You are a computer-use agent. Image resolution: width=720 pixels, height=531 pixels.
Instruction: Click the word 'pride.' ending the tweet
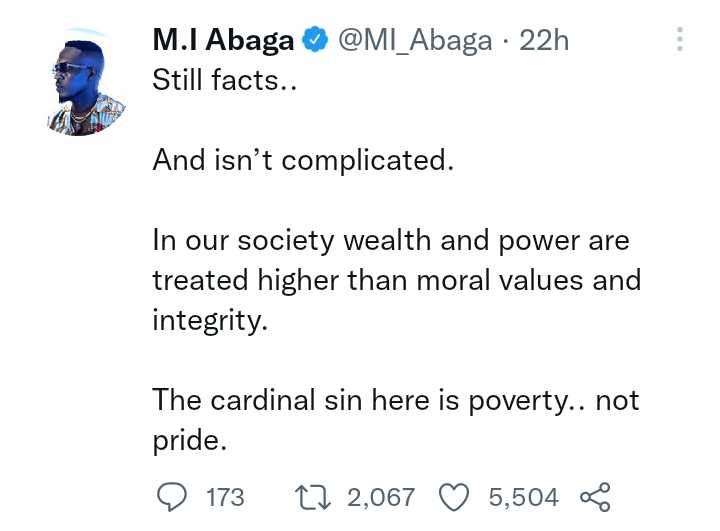pos(190,441)
